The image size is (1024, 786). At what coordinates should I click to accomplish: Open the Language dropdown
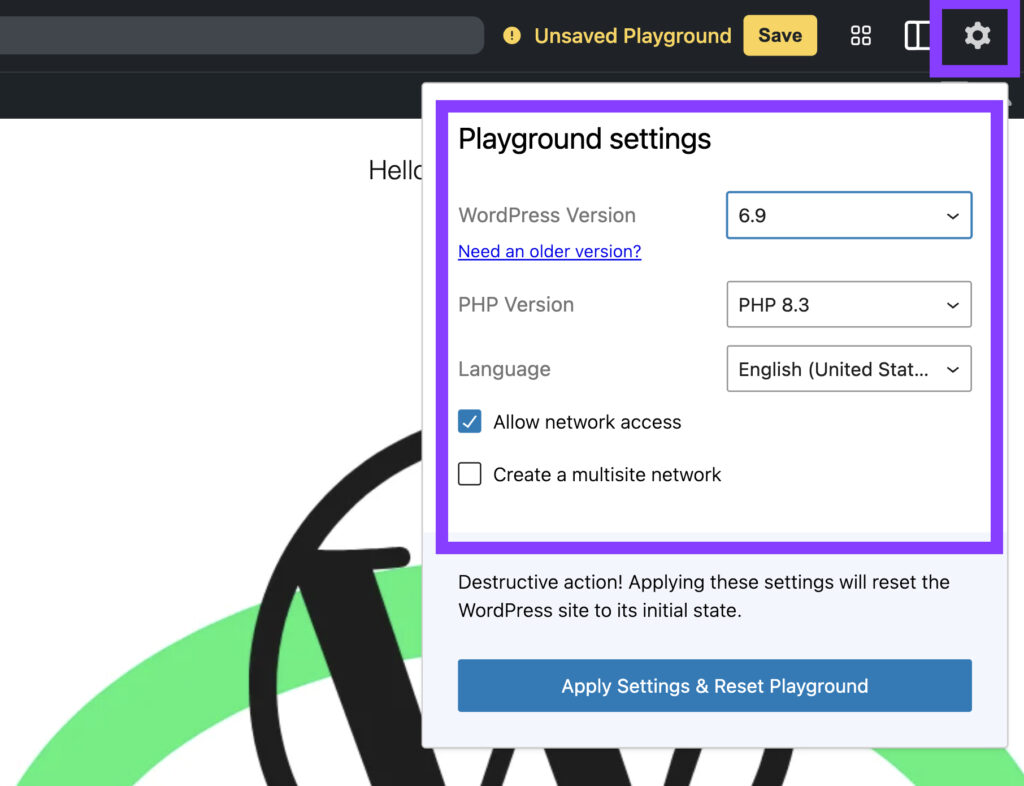(849, 369)
